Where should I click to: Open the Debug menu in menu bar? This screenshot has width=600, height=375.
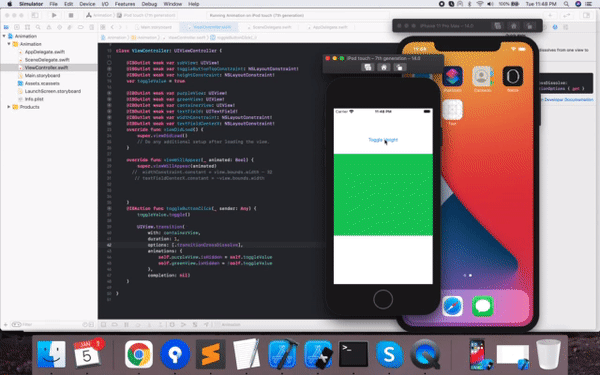pyautogui.click(x=149, y=4)
